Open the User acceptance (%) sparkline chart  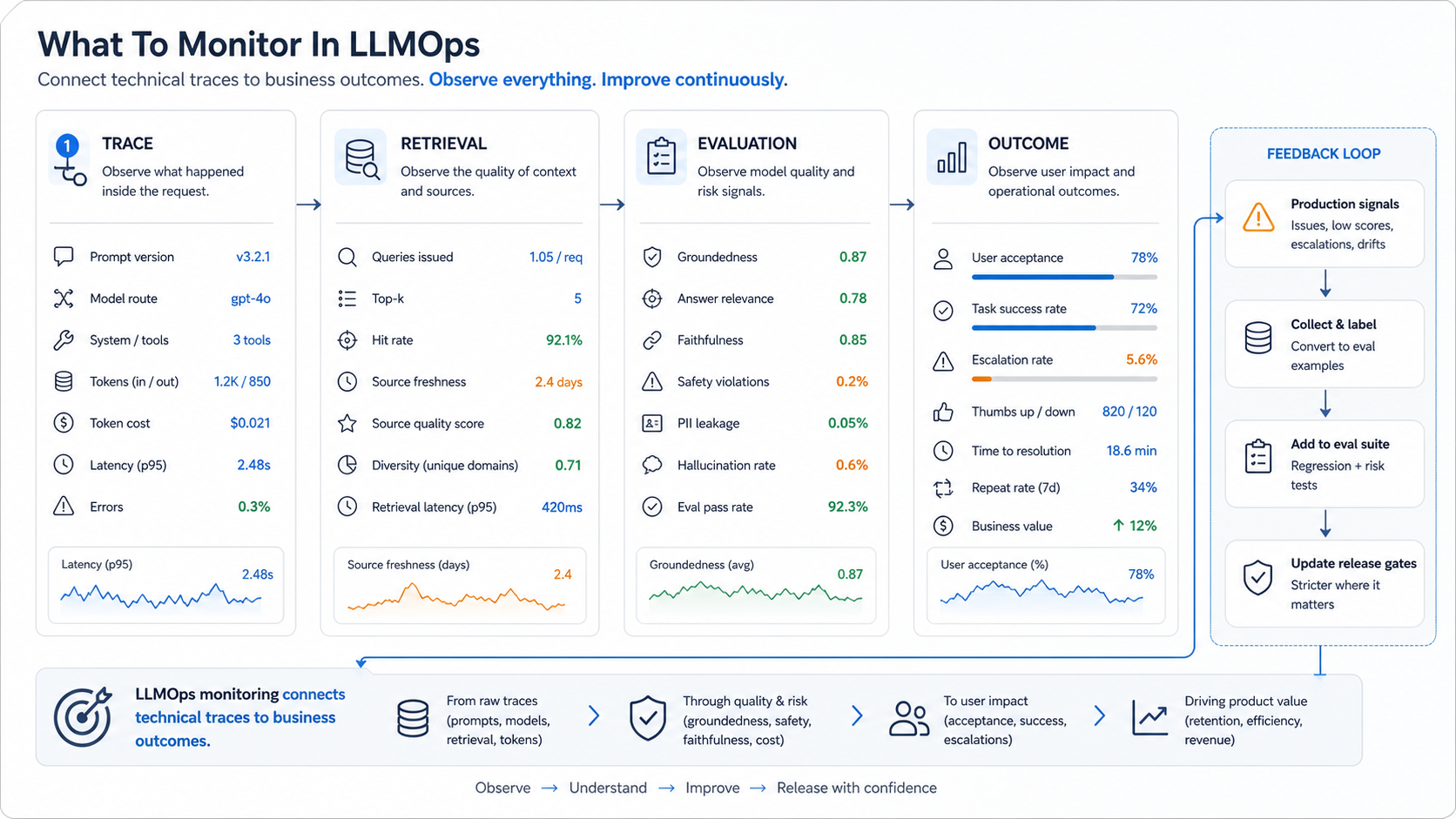1046,585
